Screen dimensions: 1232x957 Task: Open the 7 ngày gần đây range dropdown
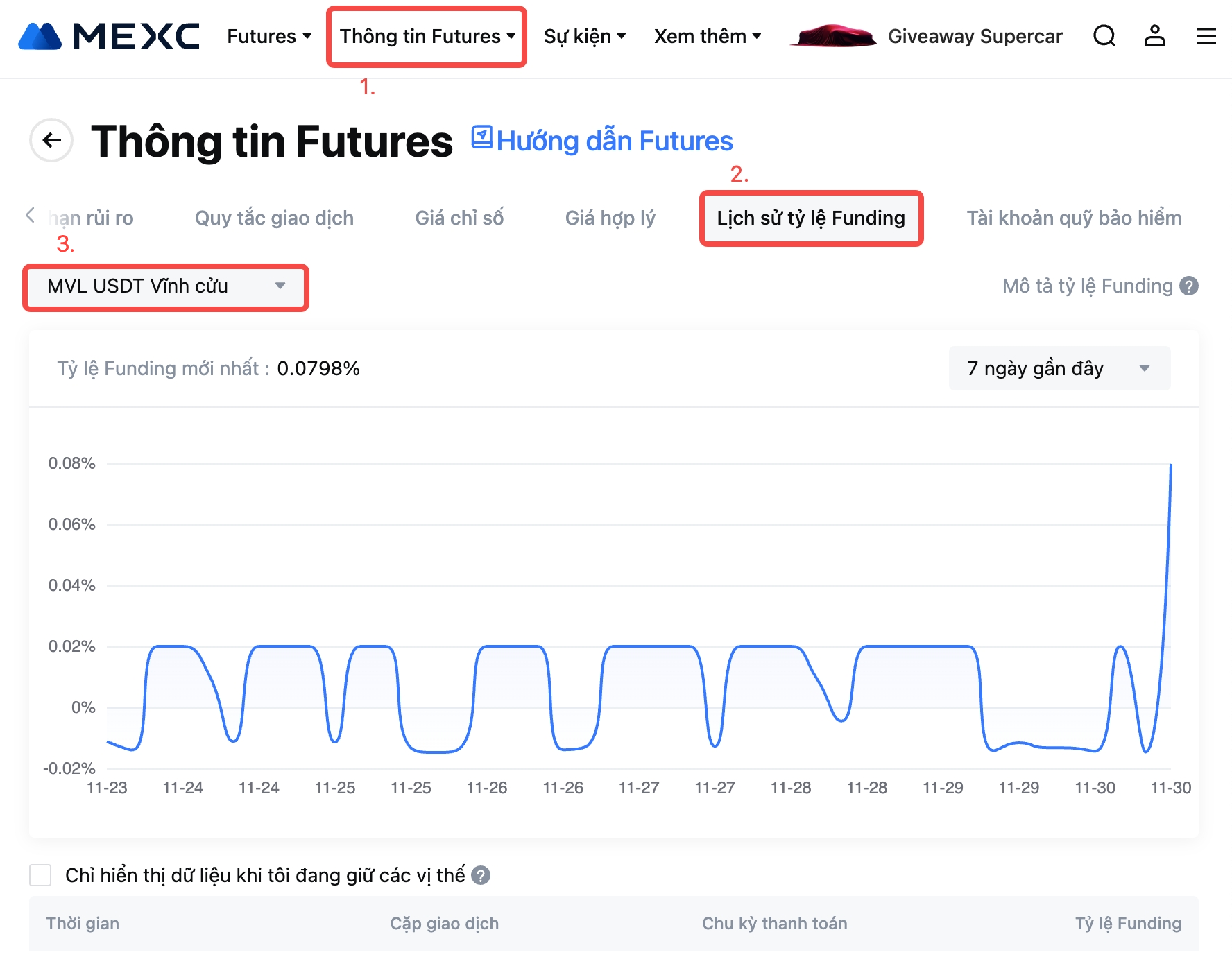point(1059,368)
